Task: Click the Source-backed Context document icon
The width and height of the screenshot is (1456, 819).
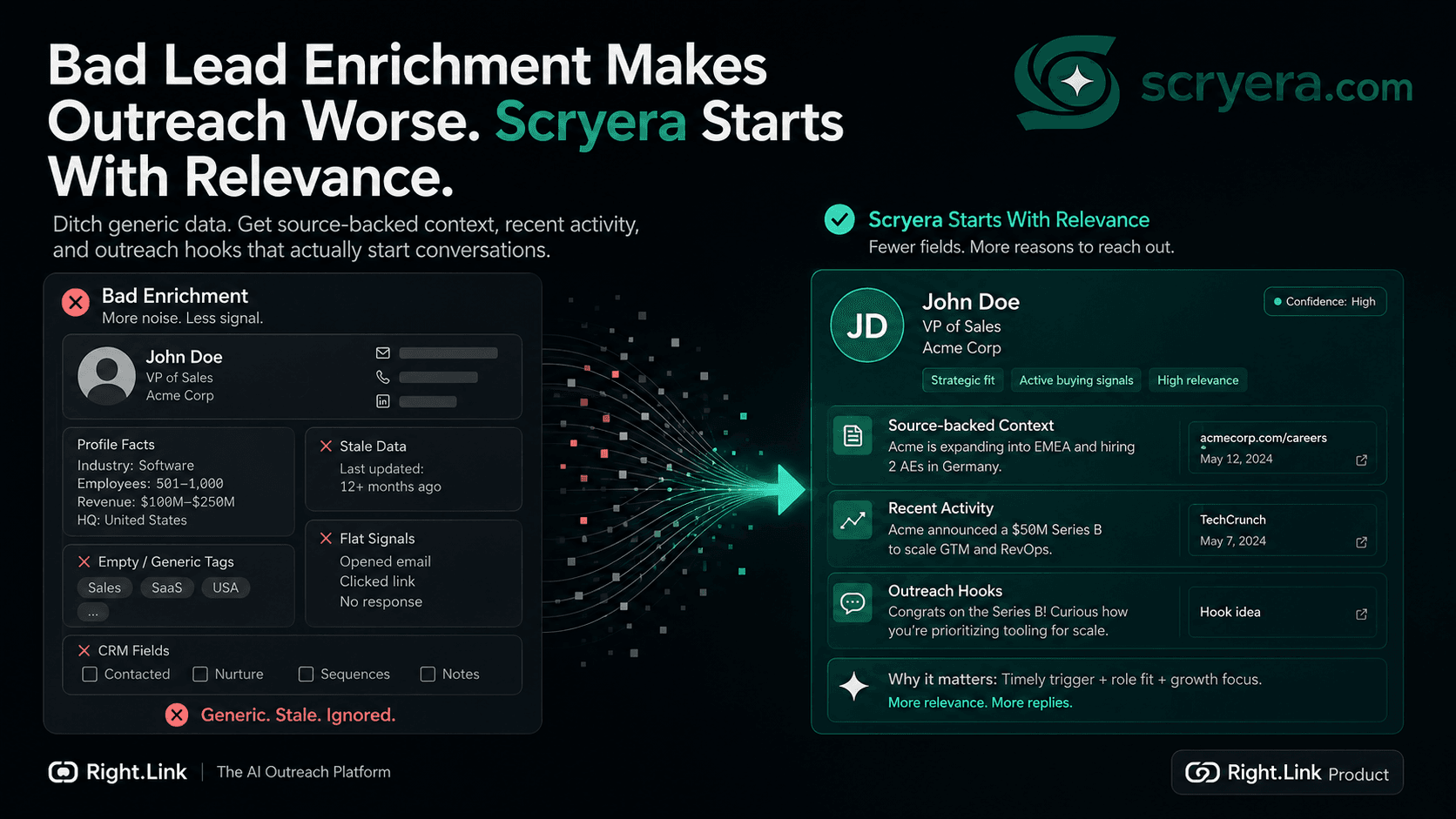Action: pos(853,435)
